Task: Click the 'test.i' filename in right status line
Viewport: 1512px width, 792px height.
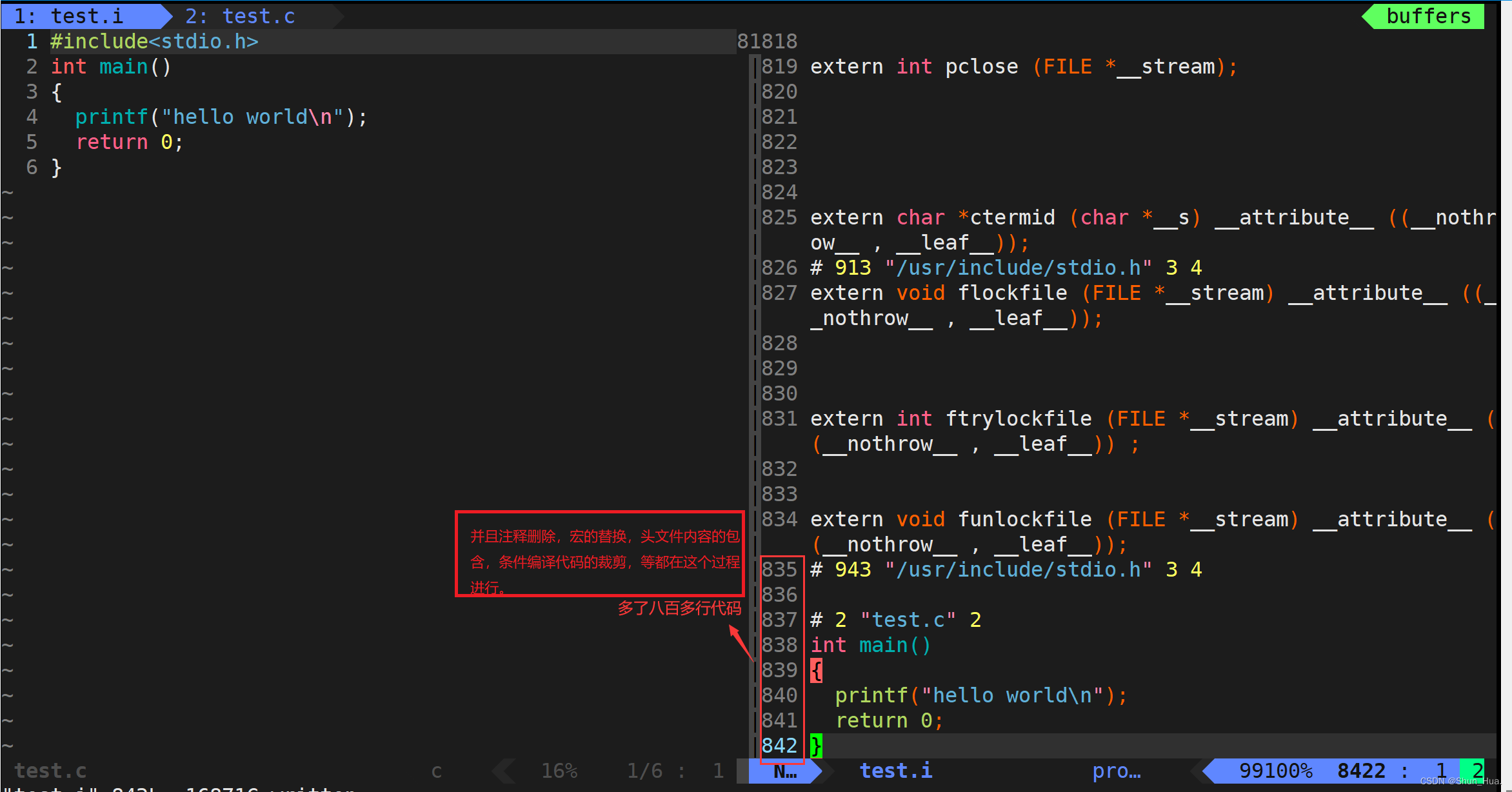Action: pyautogui.click(x=896, y=771)
